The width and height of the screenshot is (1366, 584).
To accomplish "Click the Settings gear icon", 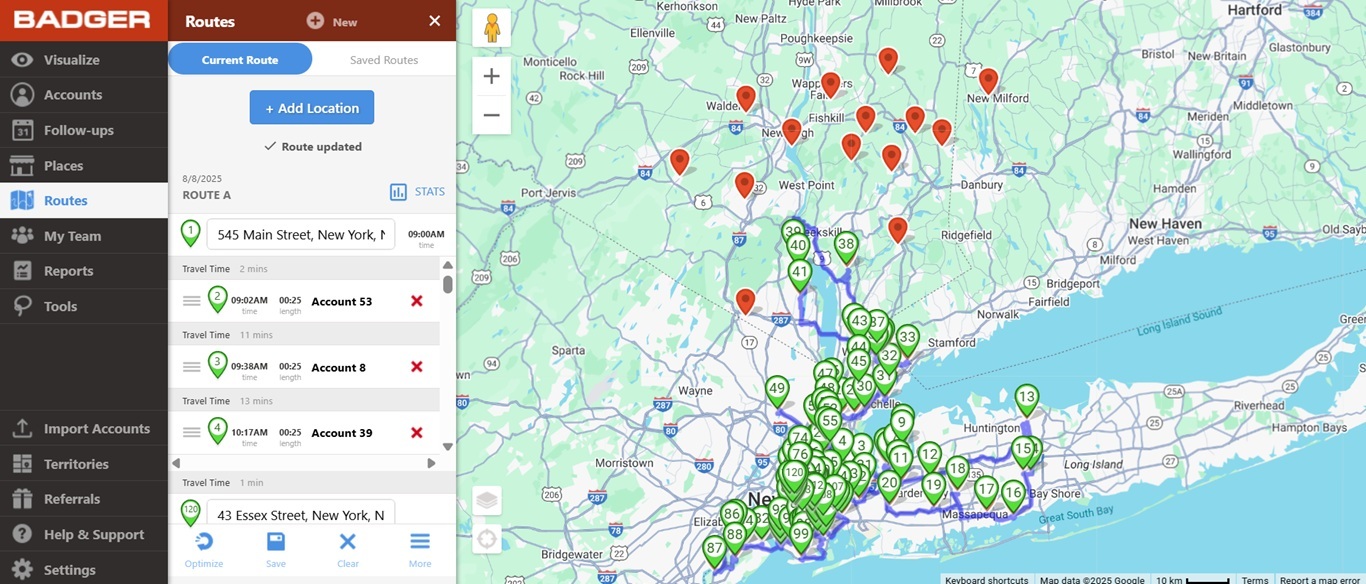I will 22,570.
